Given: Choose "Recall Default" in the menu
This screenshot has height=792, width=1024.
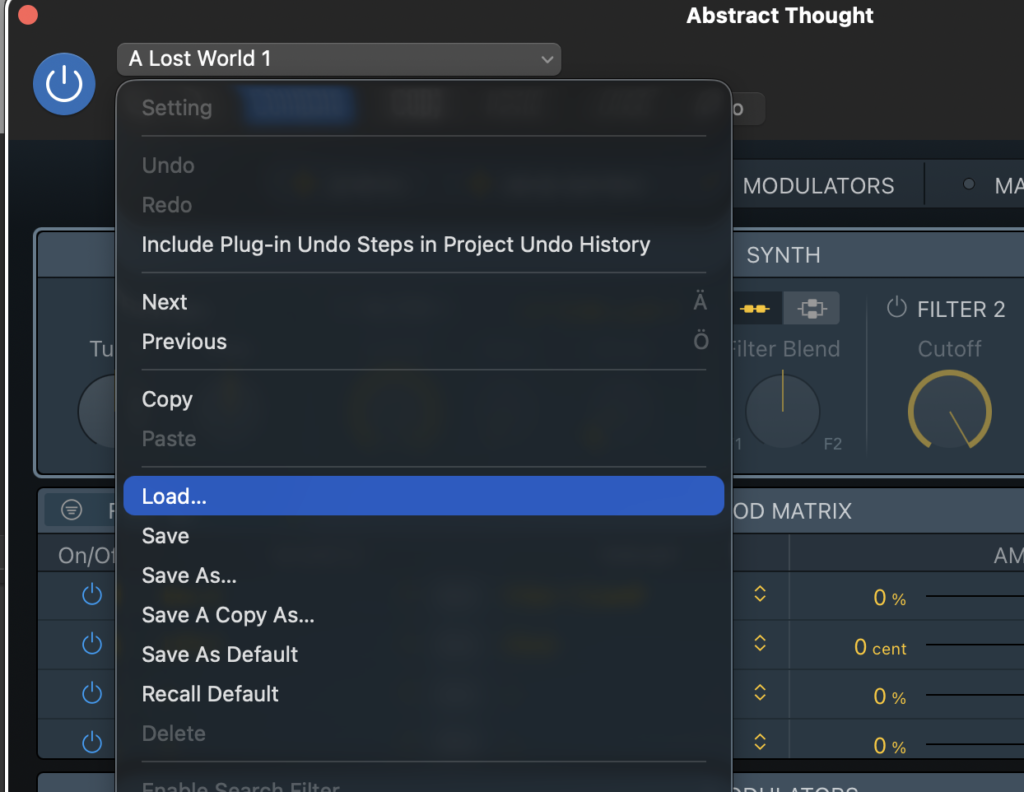Looking at the screenshot, I should (x=210, y=694).
